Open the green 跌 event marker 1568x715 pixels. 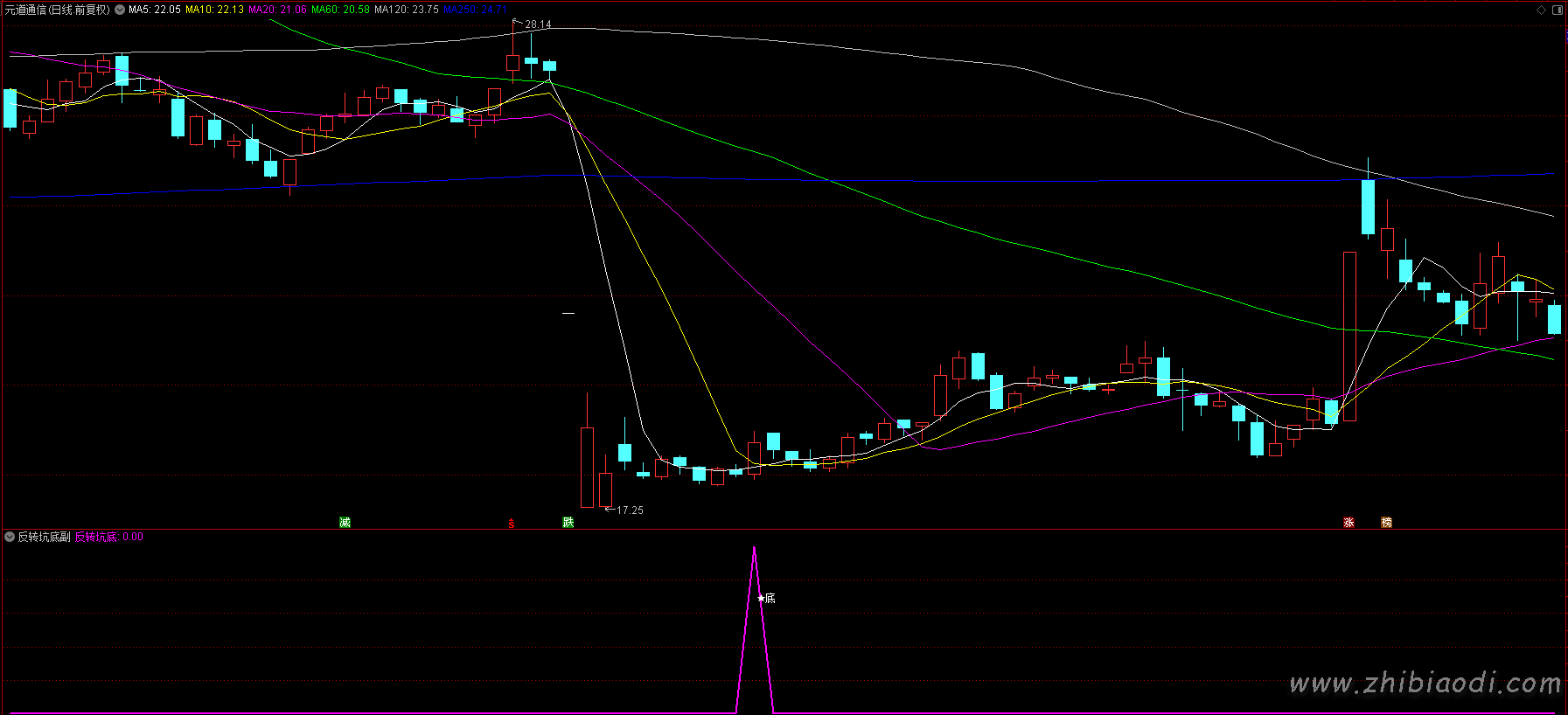(x=568, y=522)
